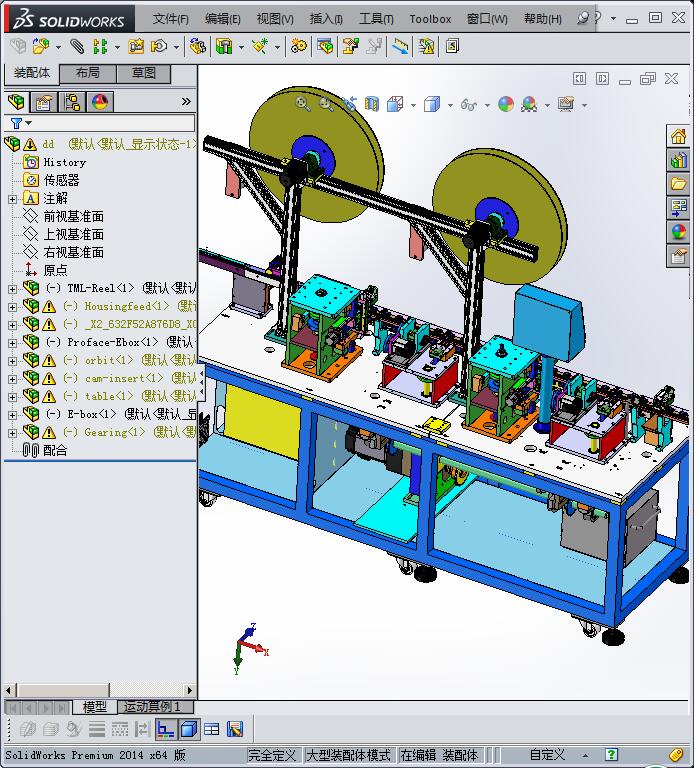Click the Exploded View toolbar icon
Screen dimensions: 694x768
pos(351,47)
